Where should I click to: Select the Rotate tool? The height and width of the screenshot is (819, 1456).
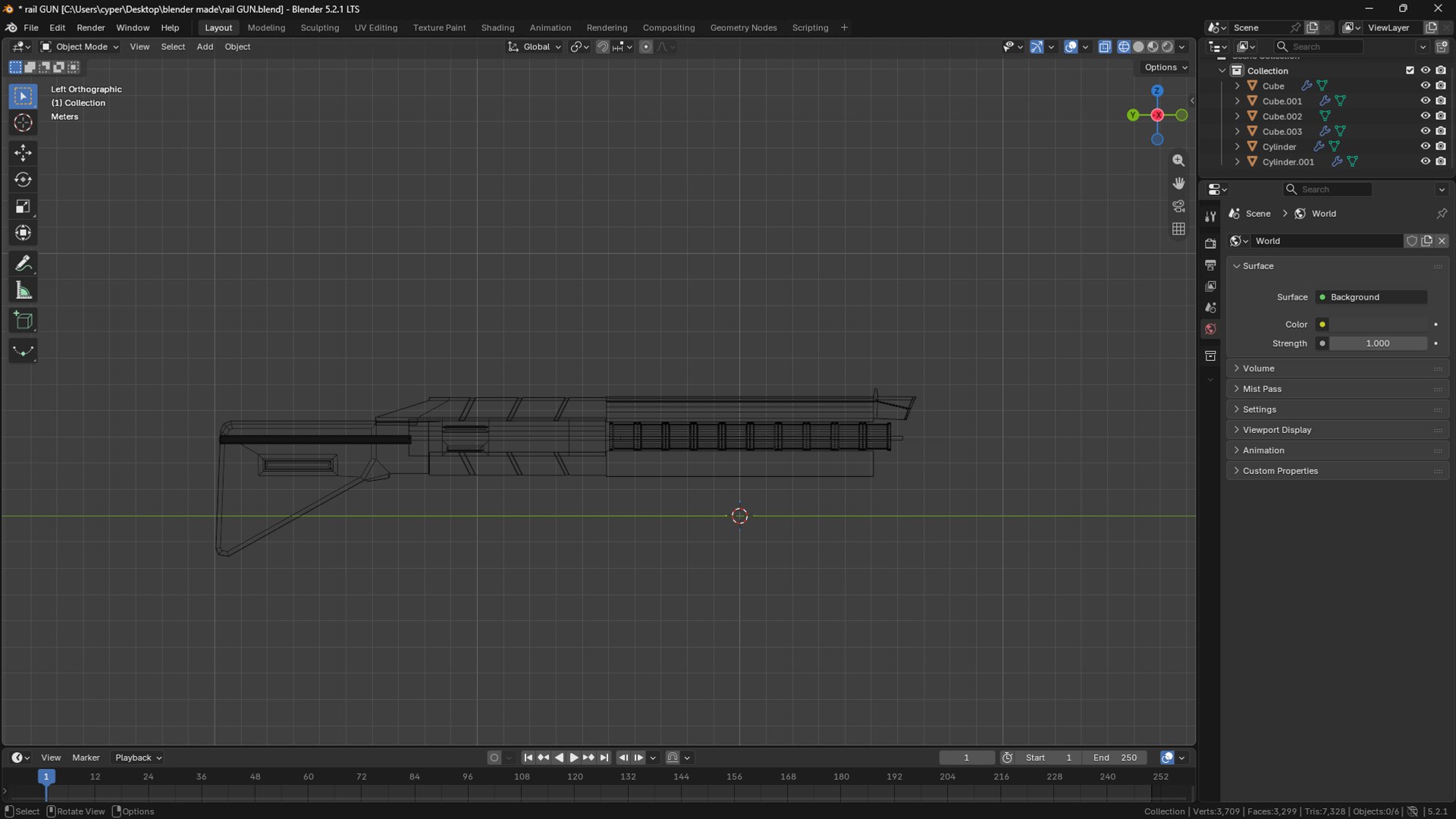point(23,180)
